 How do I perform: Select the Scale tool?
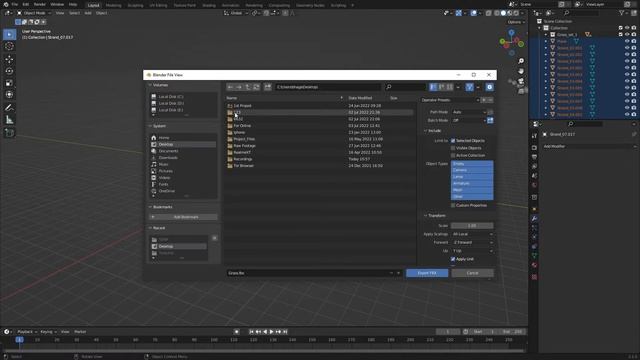(x=9, y=83)
